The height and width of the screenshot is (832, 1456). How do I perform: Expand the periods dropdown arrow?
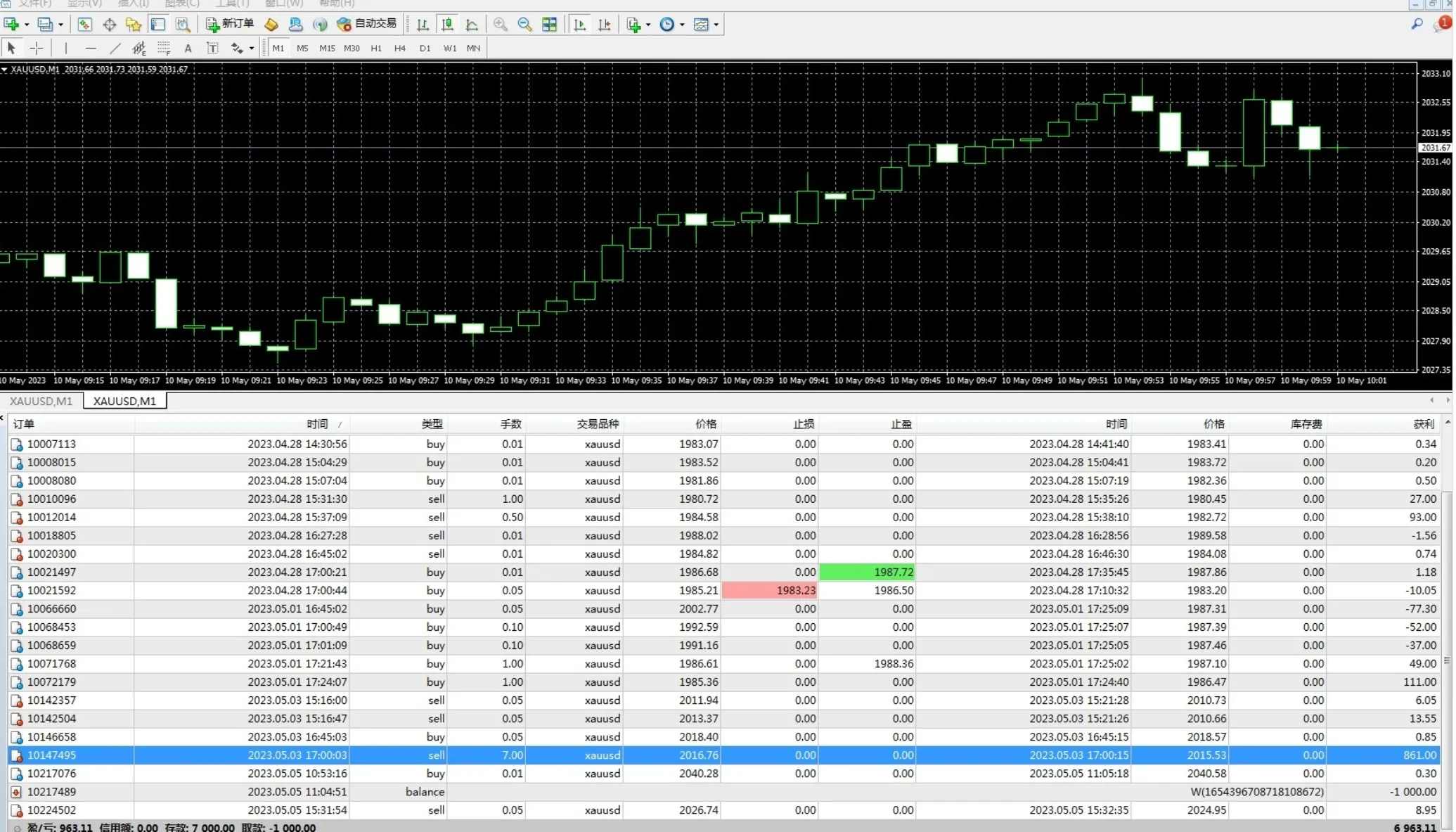pos(682,25)
